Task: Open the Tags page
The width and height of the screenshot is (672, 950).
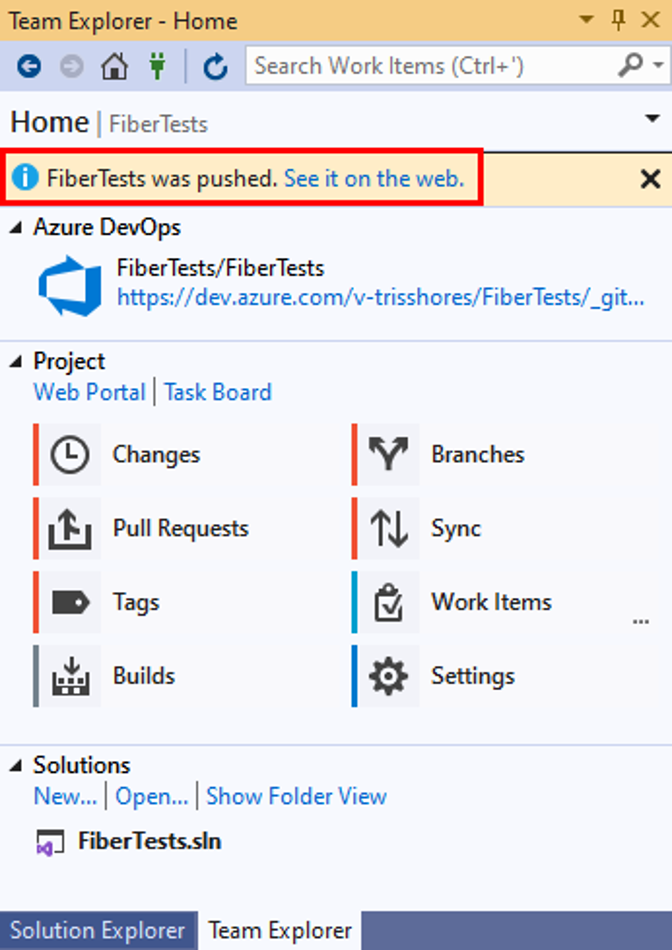Action: (x=135, y=603)
